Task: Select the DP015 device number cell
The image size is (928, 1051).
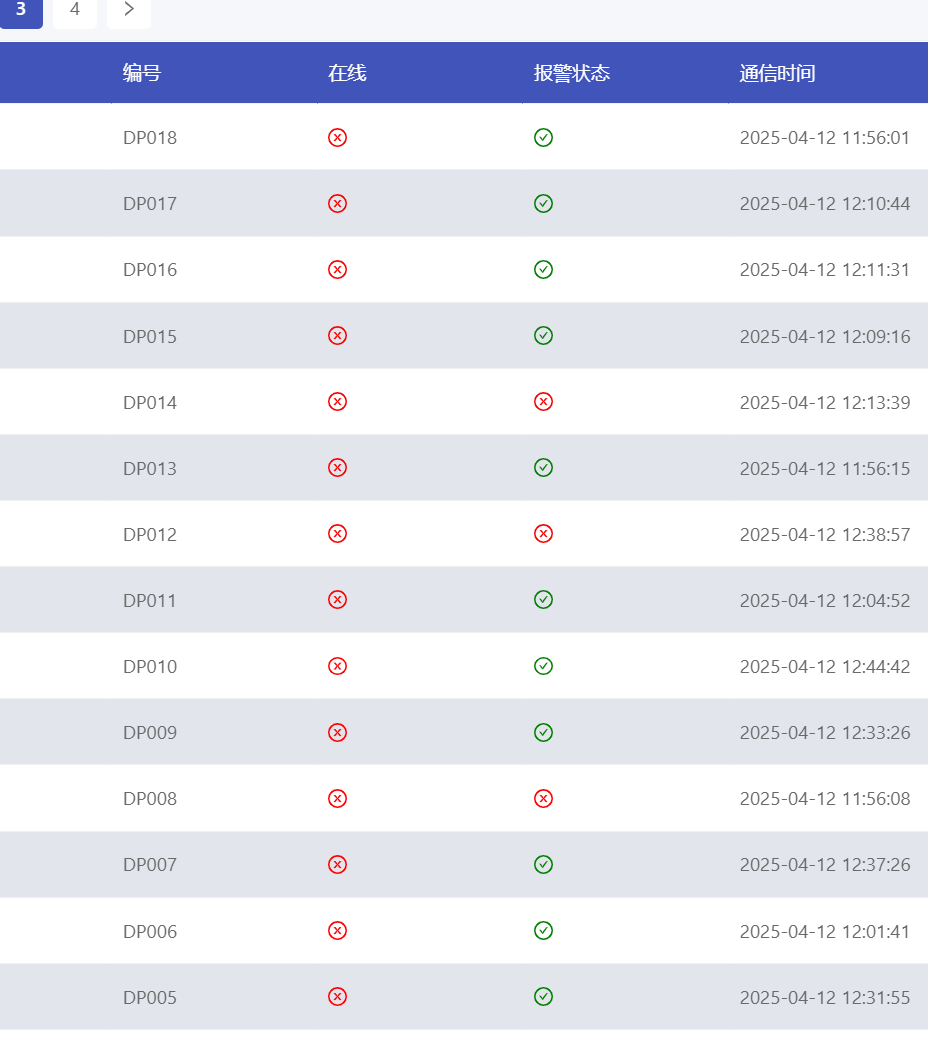Action: [x=150, y=336]
